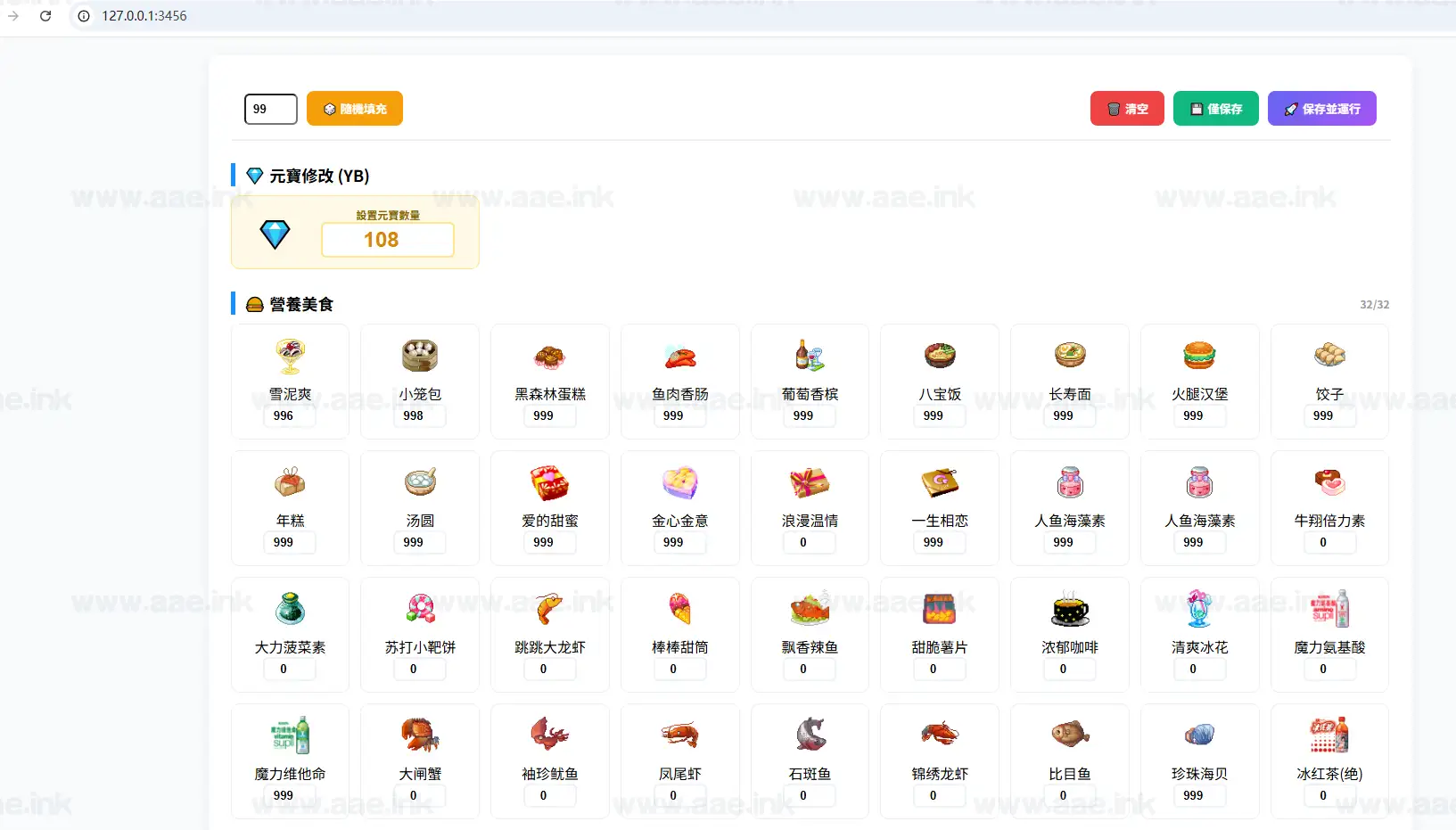
Task: Select the 清爽冰花 drink icon
Action: [x=1200, y=609]
